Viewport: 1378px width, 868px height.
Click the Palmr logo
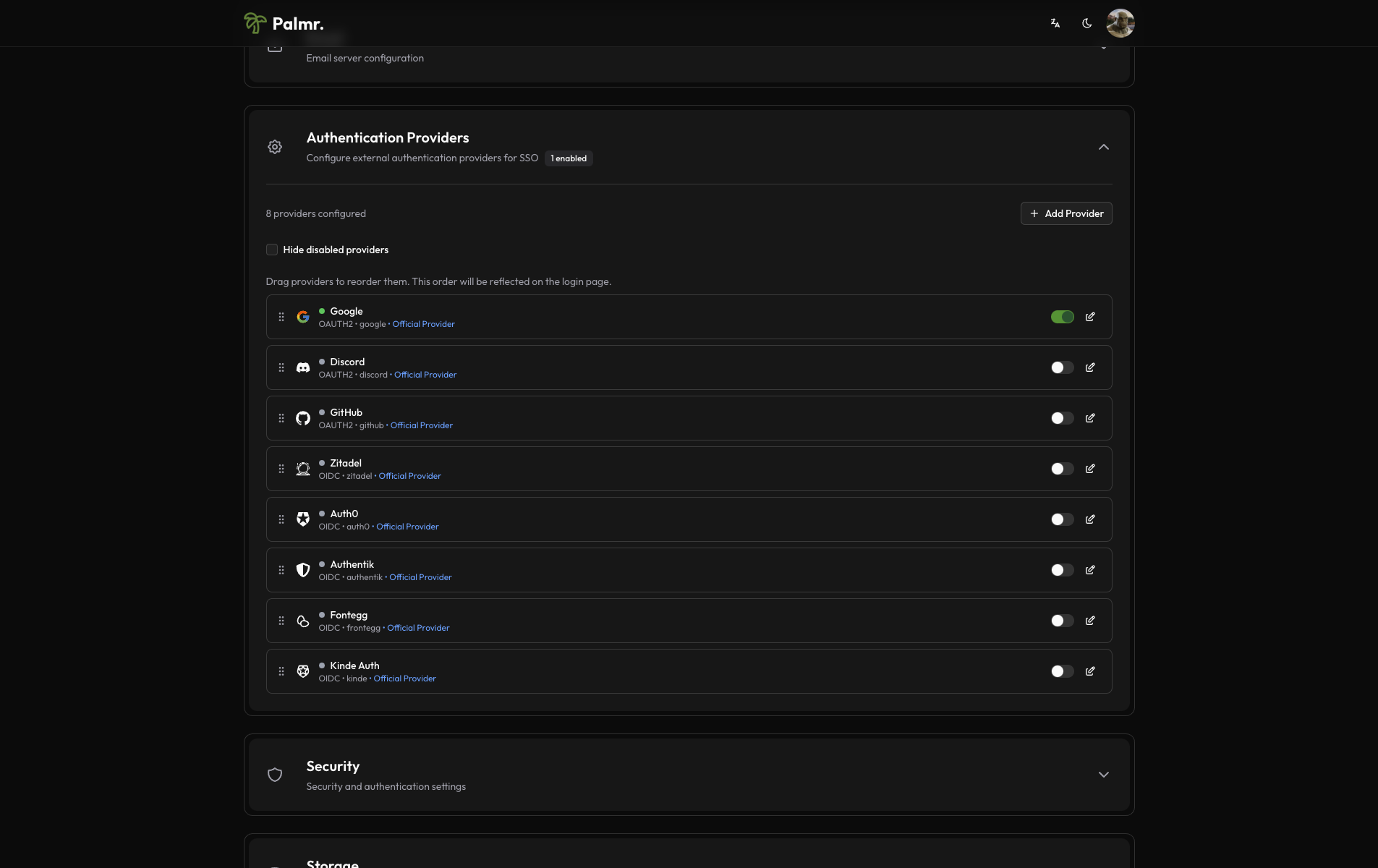coord(284,23)
